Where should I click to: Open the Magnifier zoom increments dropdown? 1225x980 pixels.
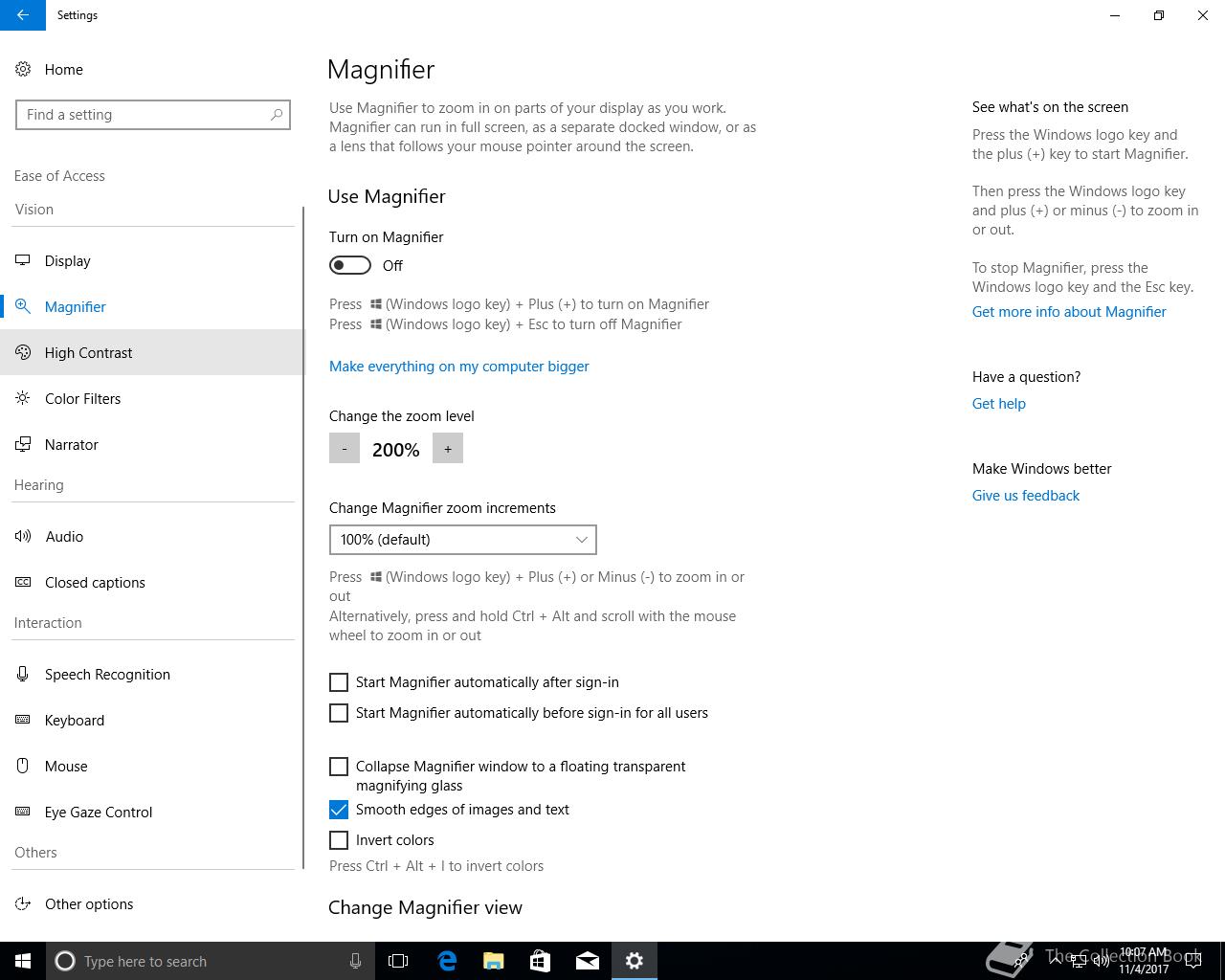point(463,540)
